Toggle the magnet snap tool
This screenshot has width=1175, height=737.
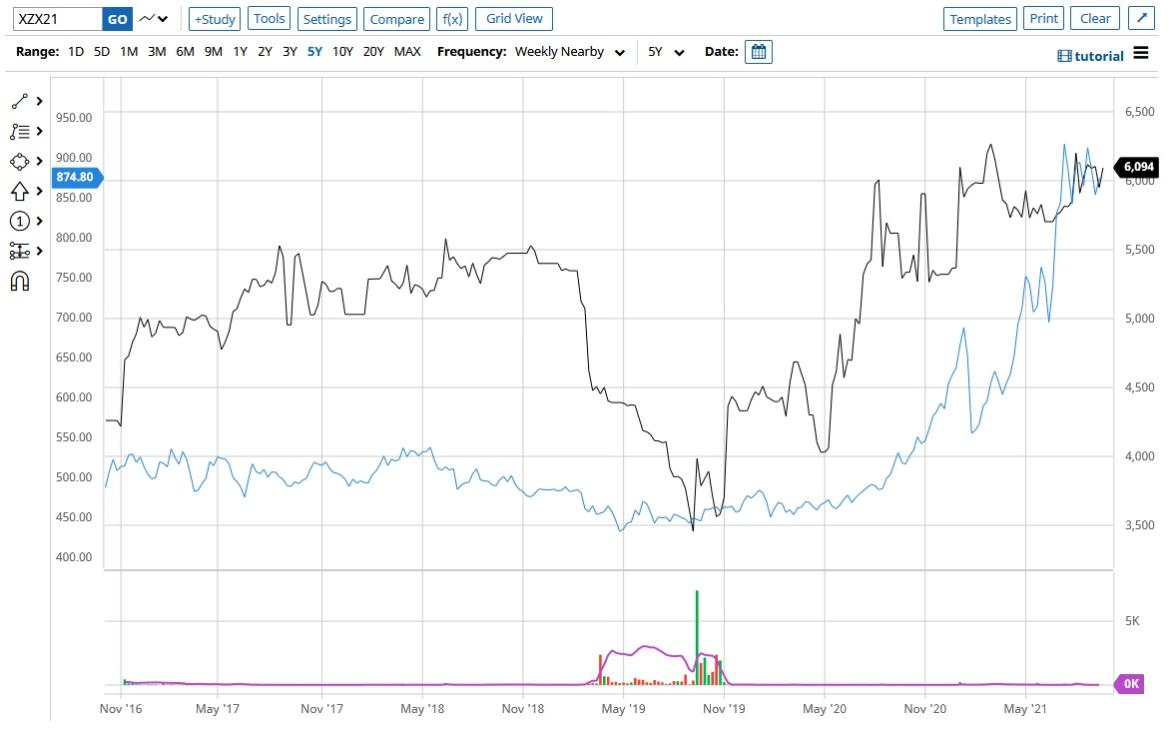click(x=20, y=281)
